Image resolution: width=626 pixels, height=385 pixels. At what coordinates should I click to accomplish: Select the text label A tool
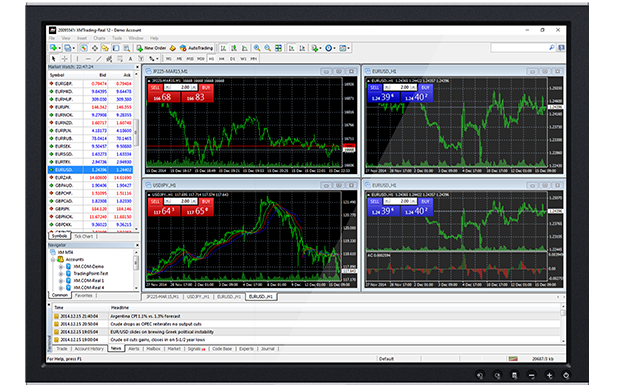(x=130, y=59)
